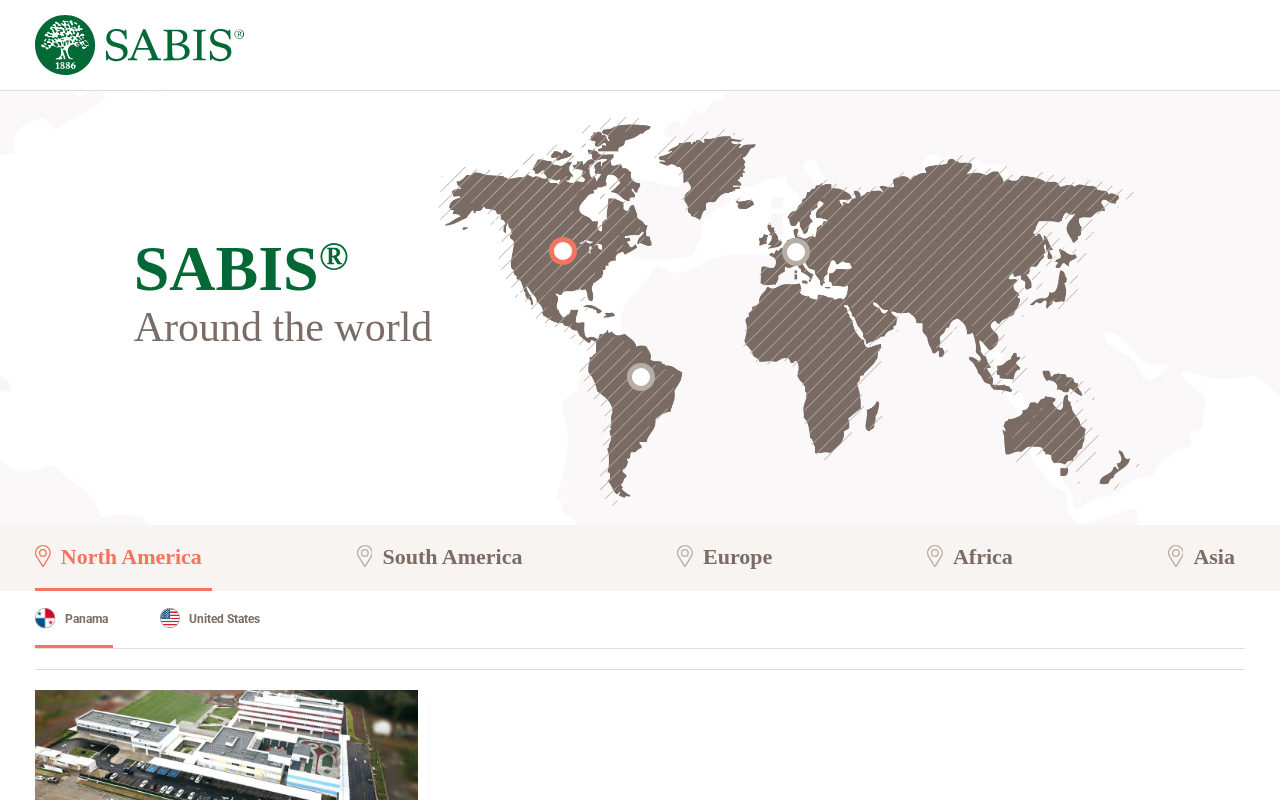
Task: Click the Panama flag icon
Action: (x=45, y=618)
